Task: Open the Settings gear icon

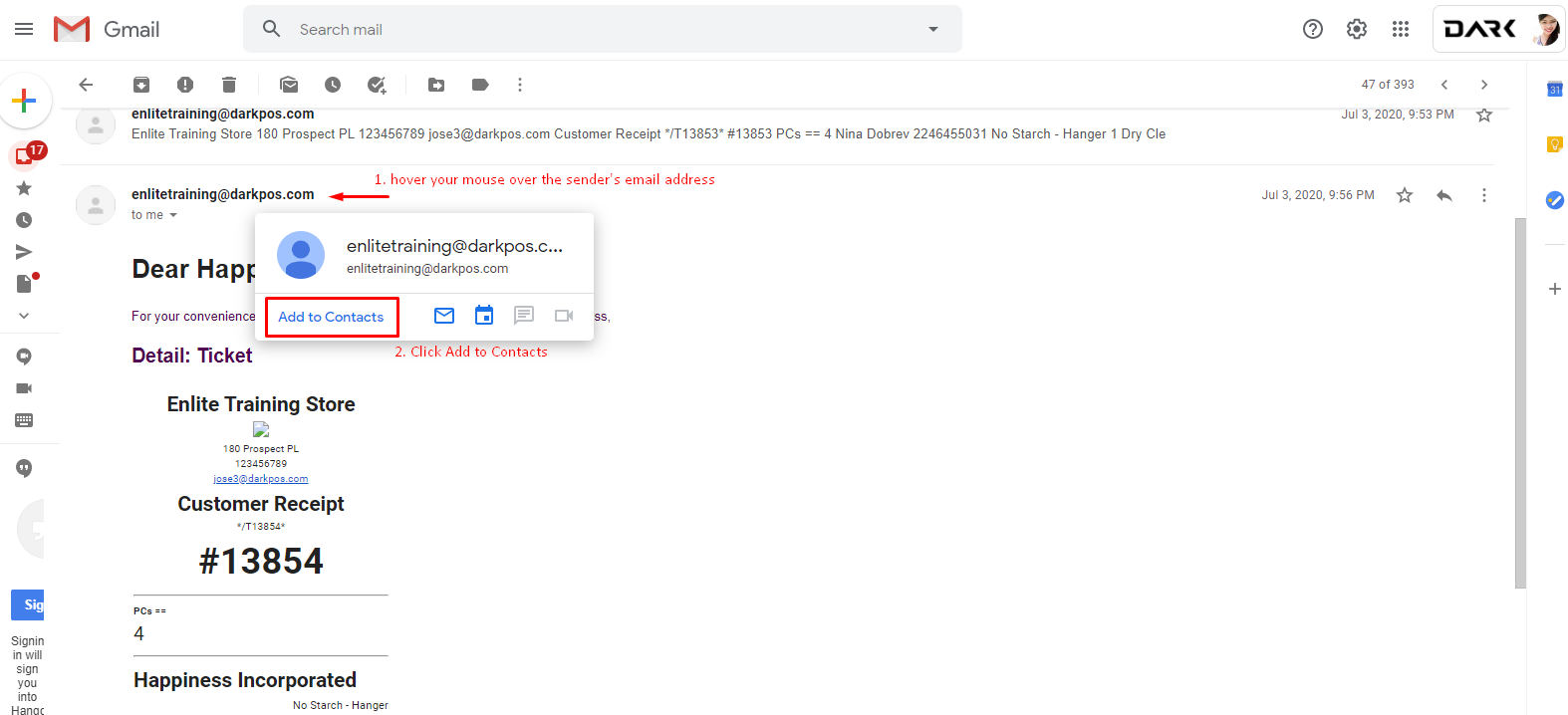Action: pyautogui.click(x=1357, y=29)
